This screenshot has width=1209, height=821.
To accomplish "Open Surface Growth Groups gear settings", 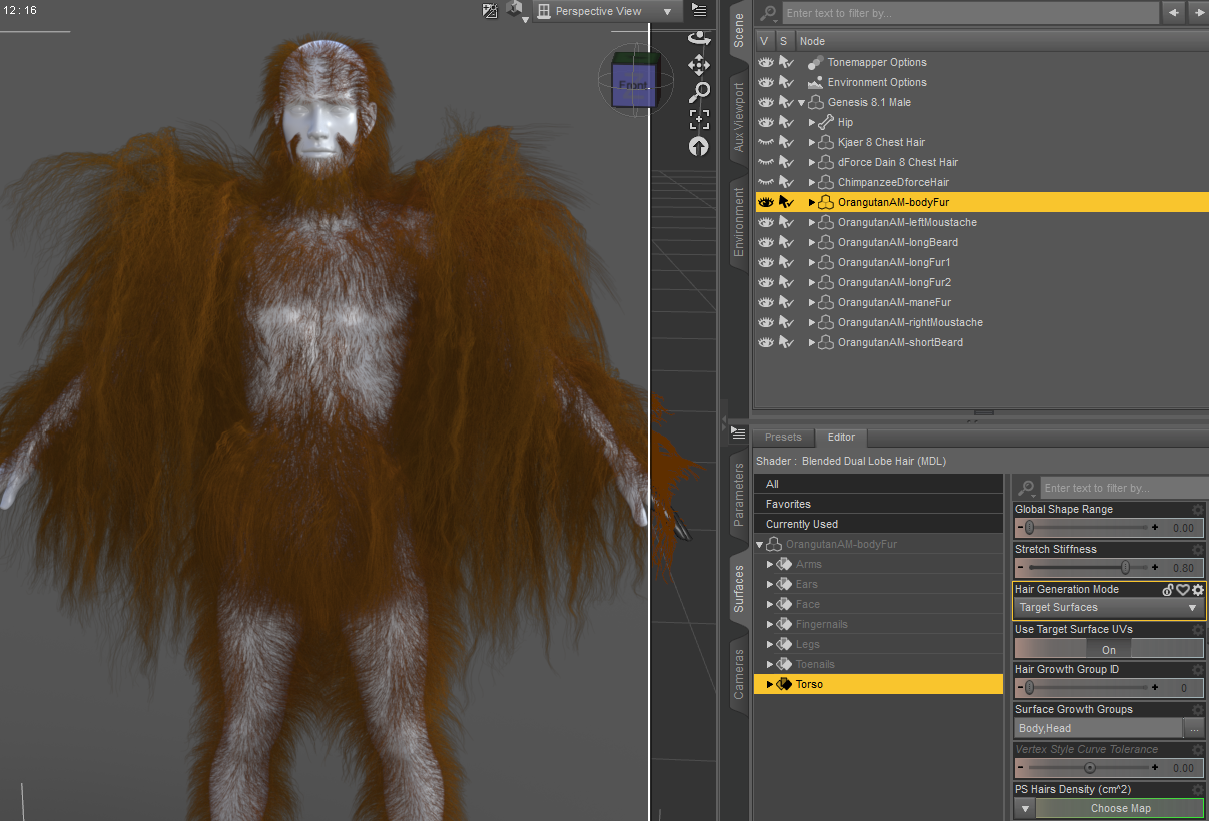I will (1197, 710).
